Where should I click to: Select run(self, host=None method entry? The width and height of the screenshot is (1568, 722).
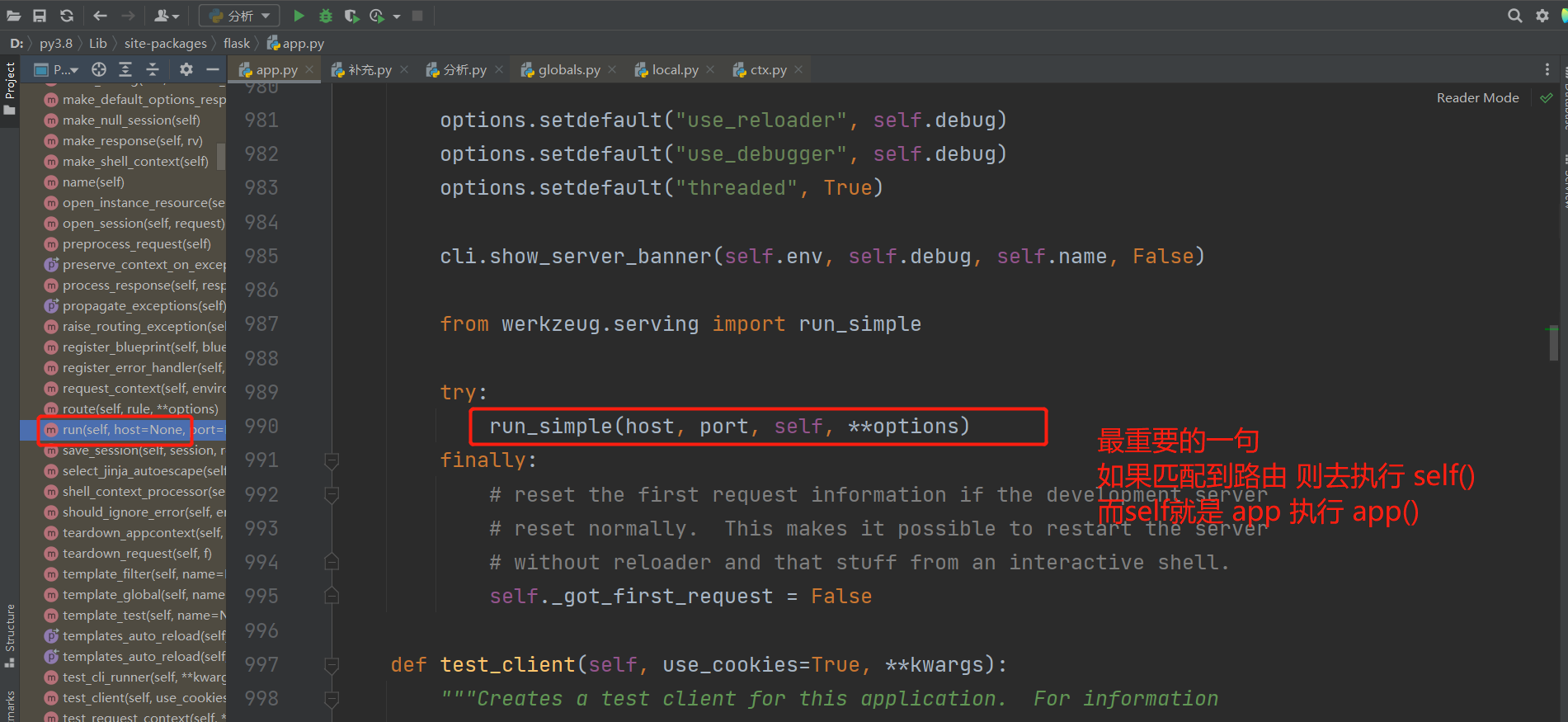pyautogui.click(x=122, y=429)
